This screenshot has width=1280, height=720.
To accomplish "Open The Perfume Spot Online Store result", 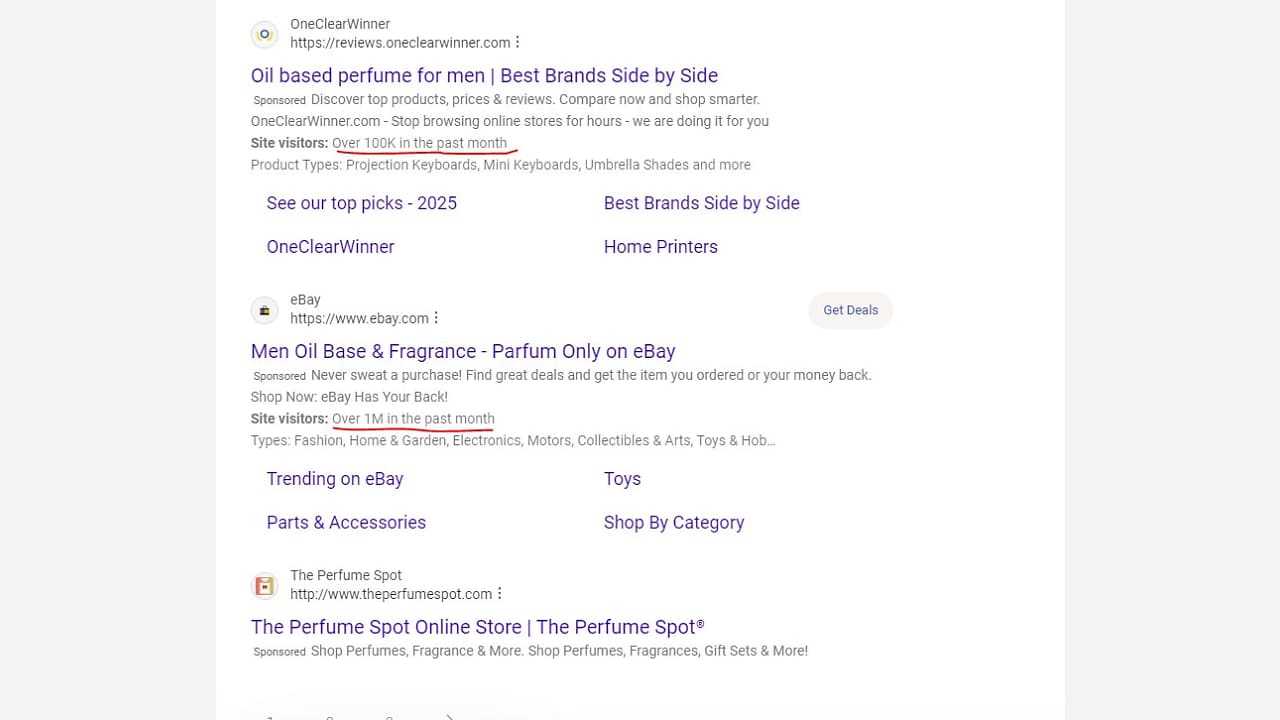I will point(478,627).
